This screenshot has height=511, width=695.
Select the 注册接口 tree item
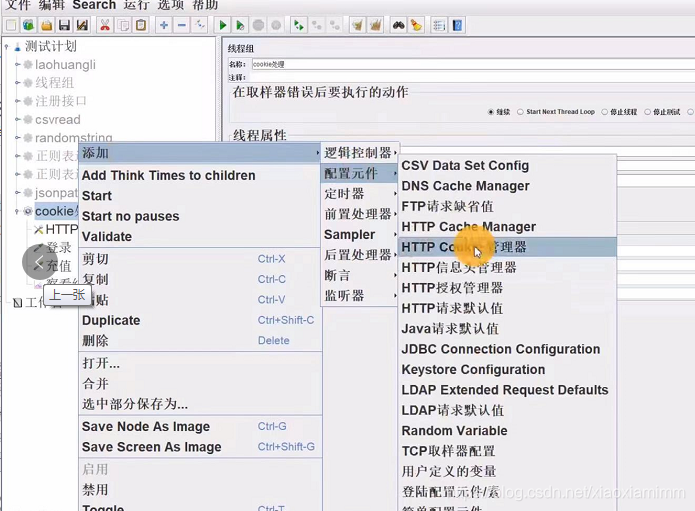point(61,101)
